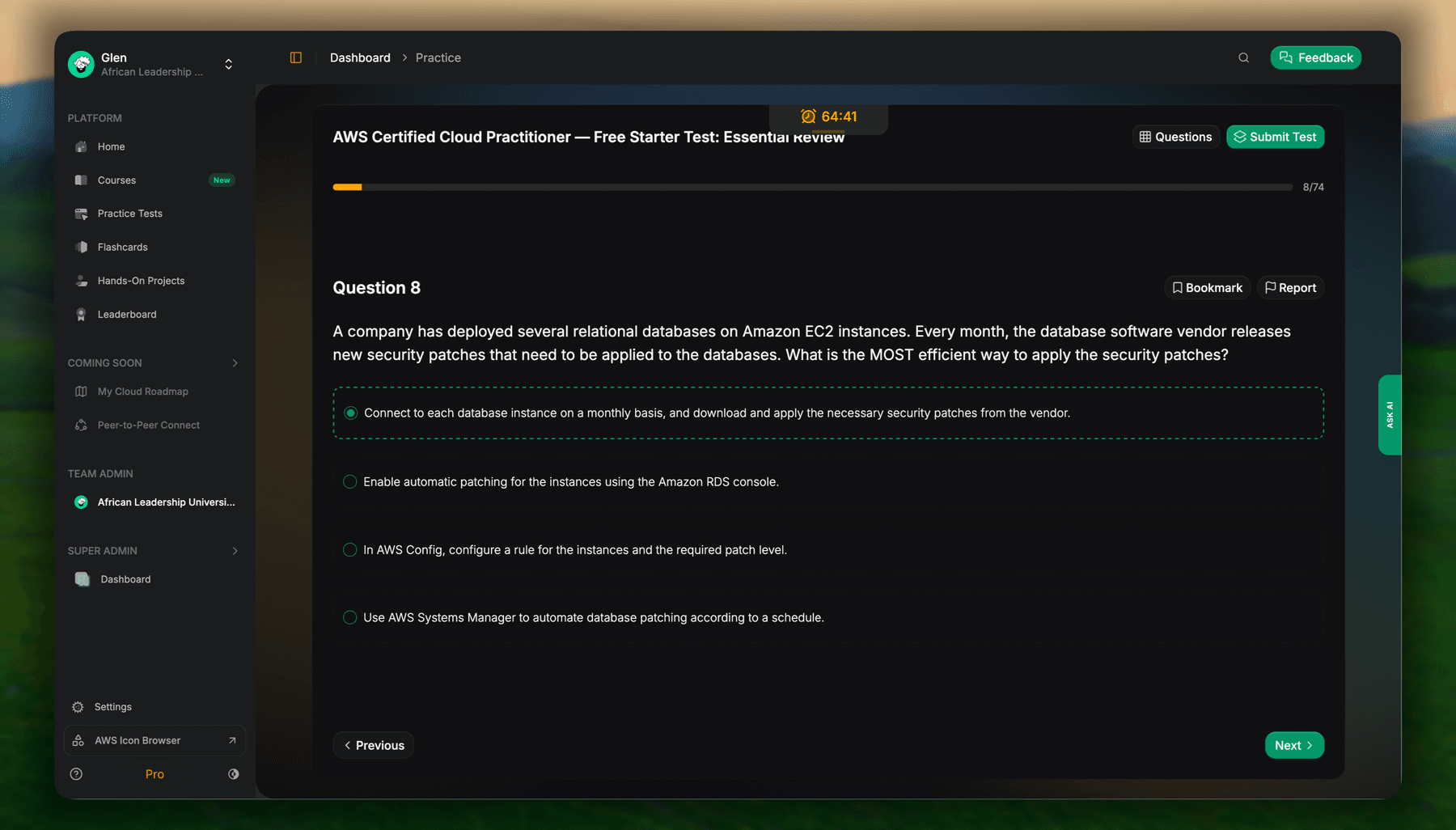Image resolution: width=1456 pixels, height=830 pixels.
Task: Expand the Coming Soon section
Action: (235, 363)
